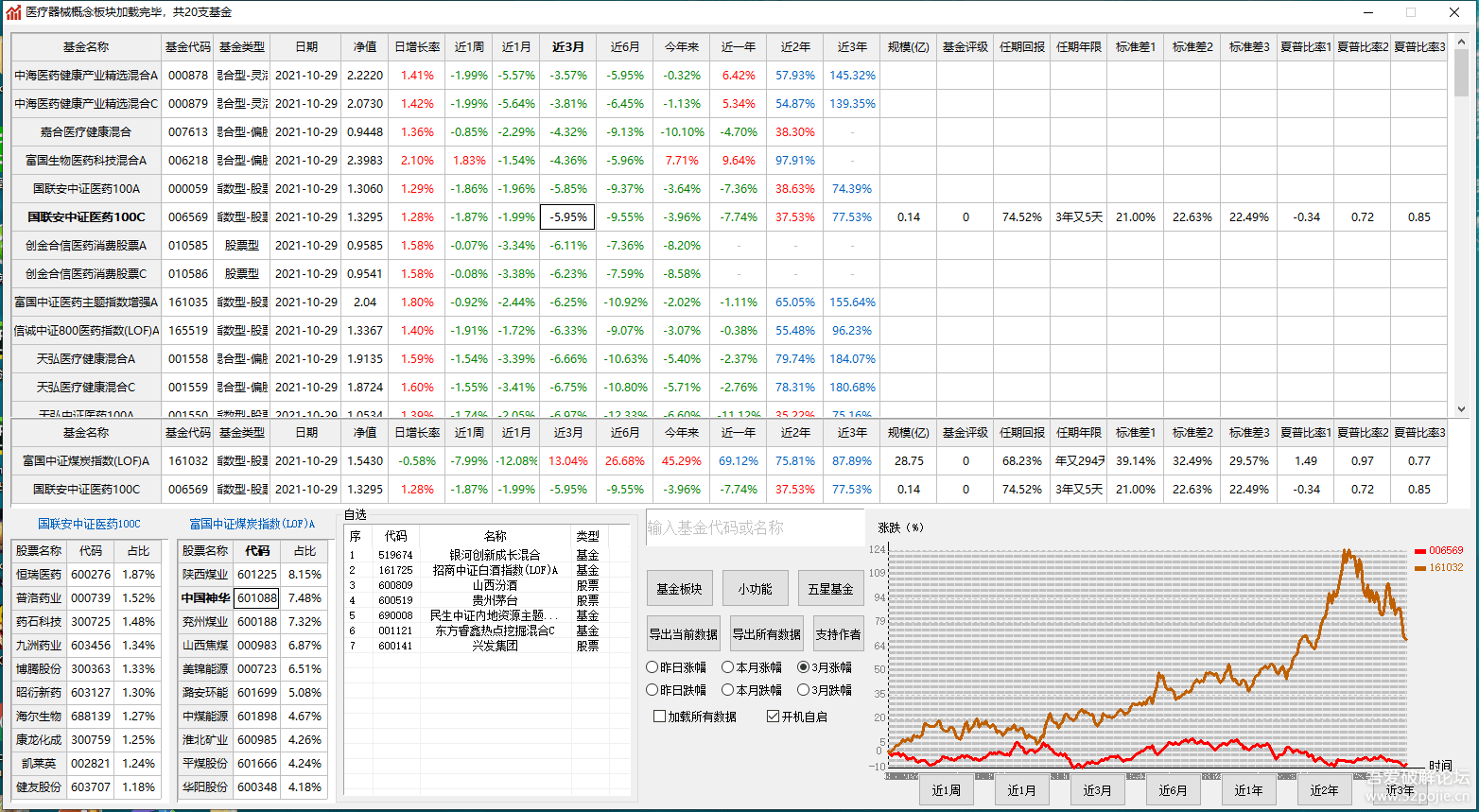
Task: Sort lower table by 任期回报 column header
Action: pyautogui.click(x=1022, y=432)
